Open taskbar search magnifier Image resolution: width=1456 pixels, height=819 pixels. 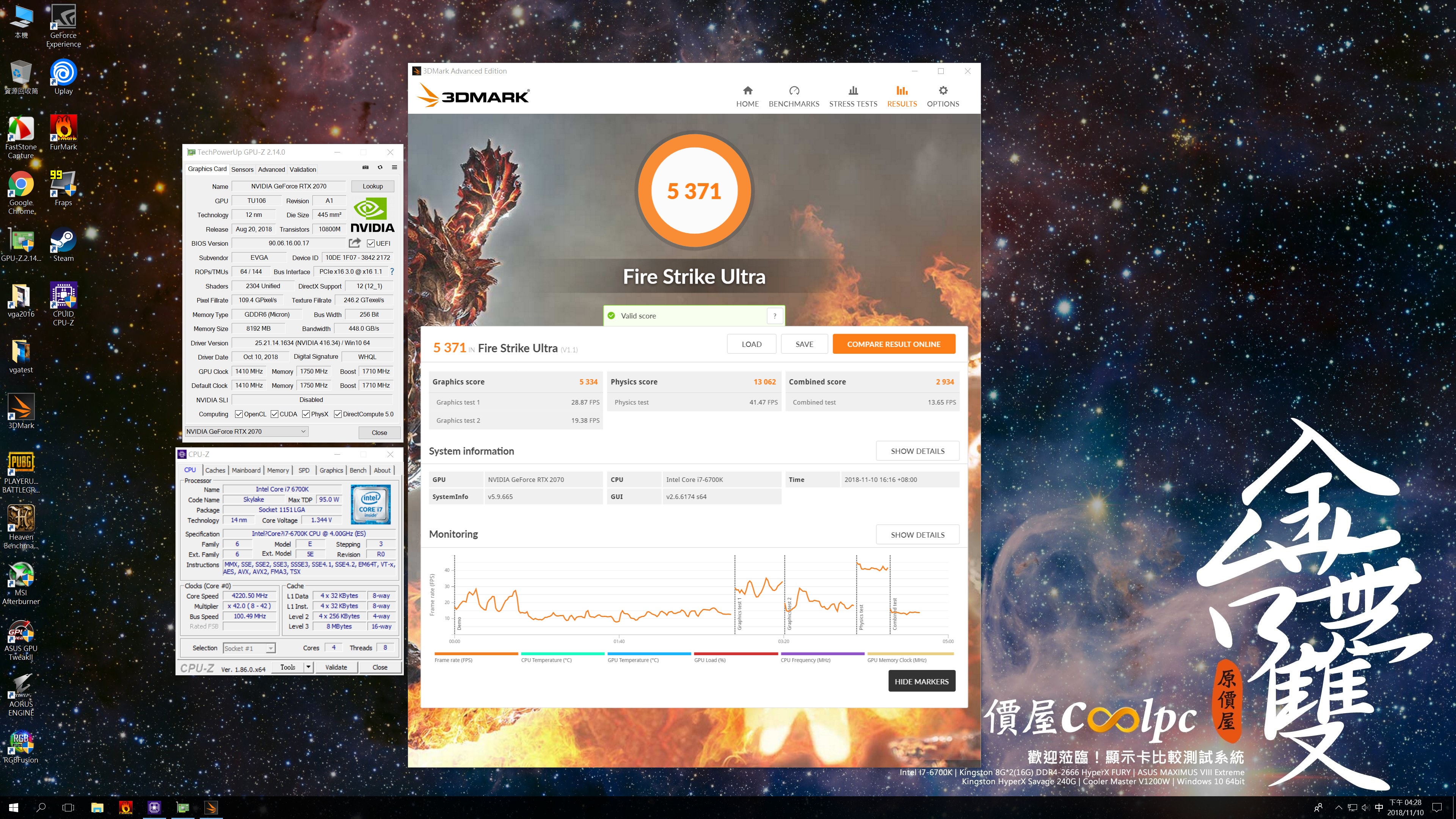[41, 807]
